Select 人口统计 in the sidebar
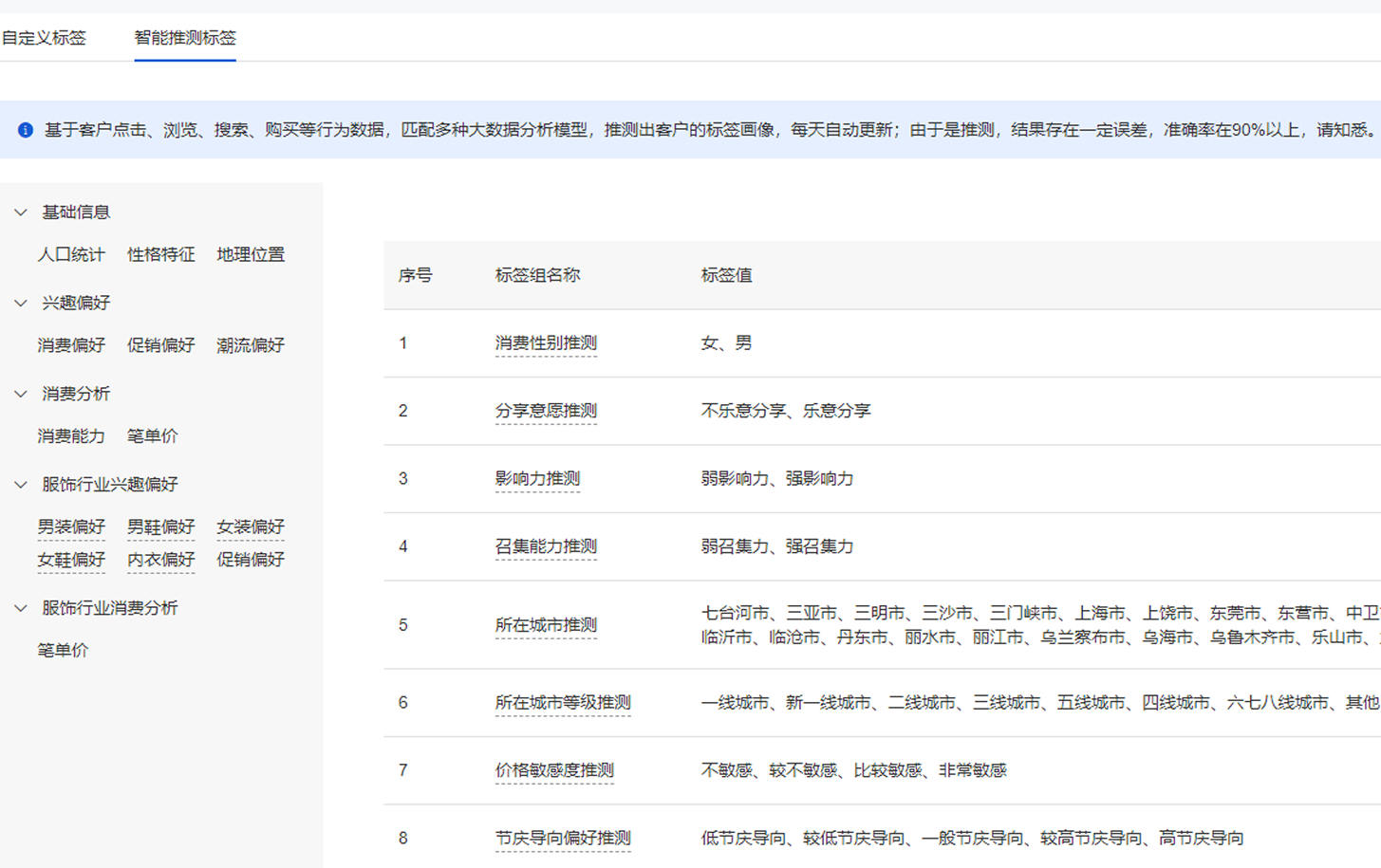 (x=70, y=254)
